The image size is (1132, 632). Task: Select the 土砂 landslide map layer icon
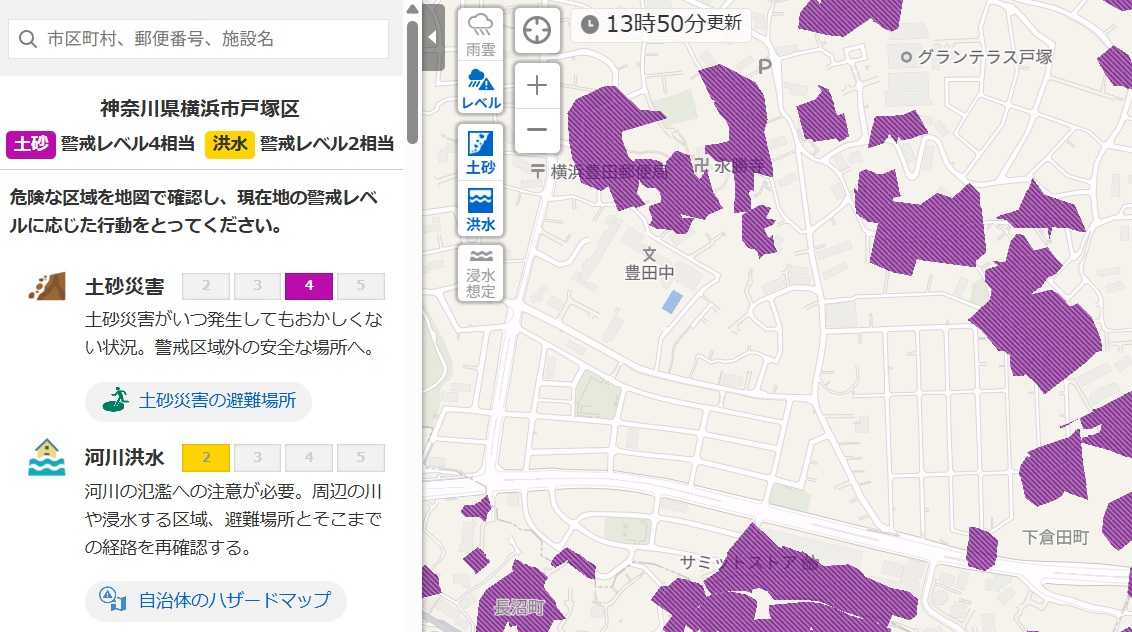point(481,152)
